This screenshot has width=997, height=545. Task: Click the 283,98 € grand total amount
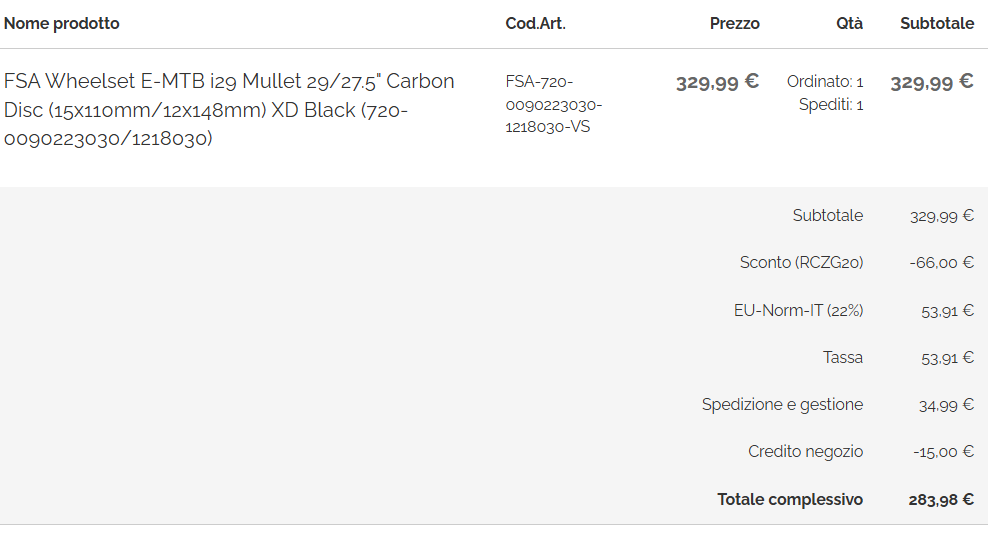coord(941,499)
